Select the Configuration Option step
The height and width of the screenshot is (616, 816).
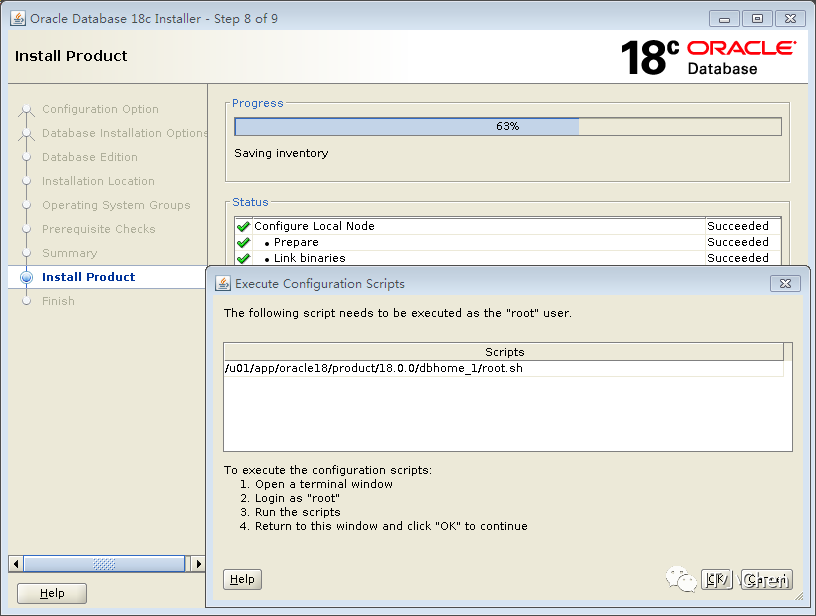coord(100,109)
